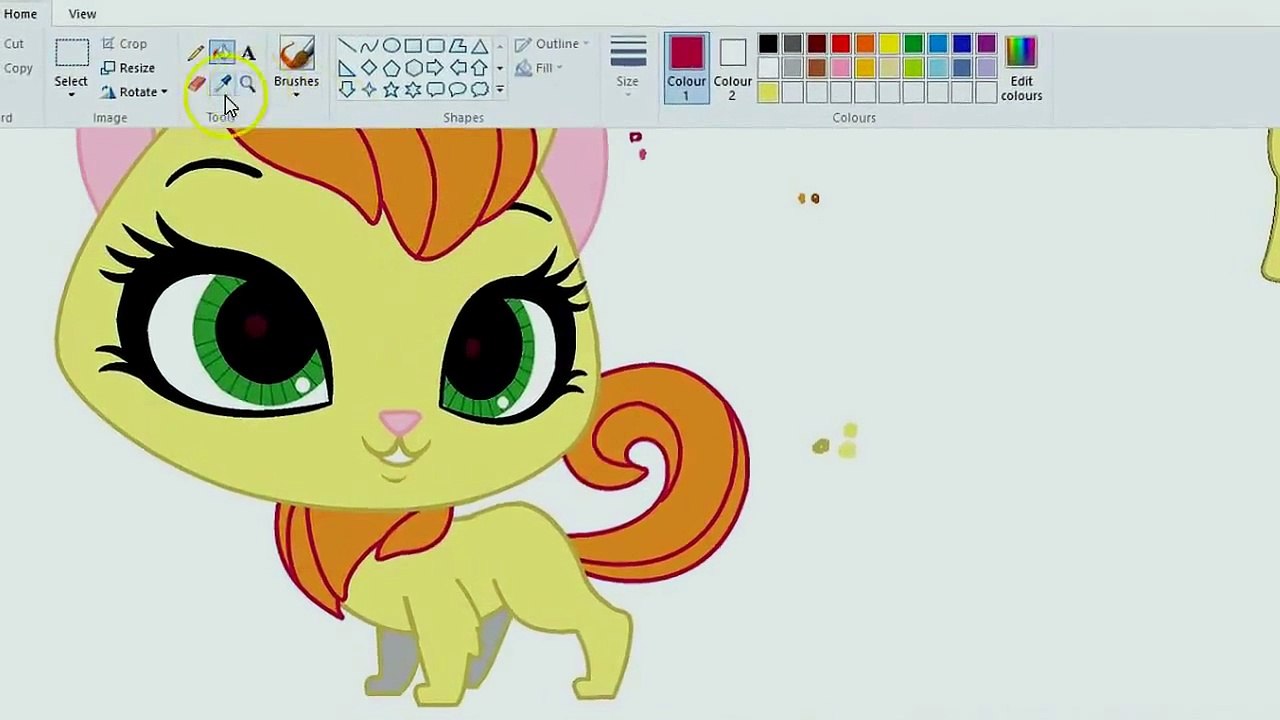Choose the Right-angled triangle shape
Screen dimensions: 1280x720
tap(347, 68)
